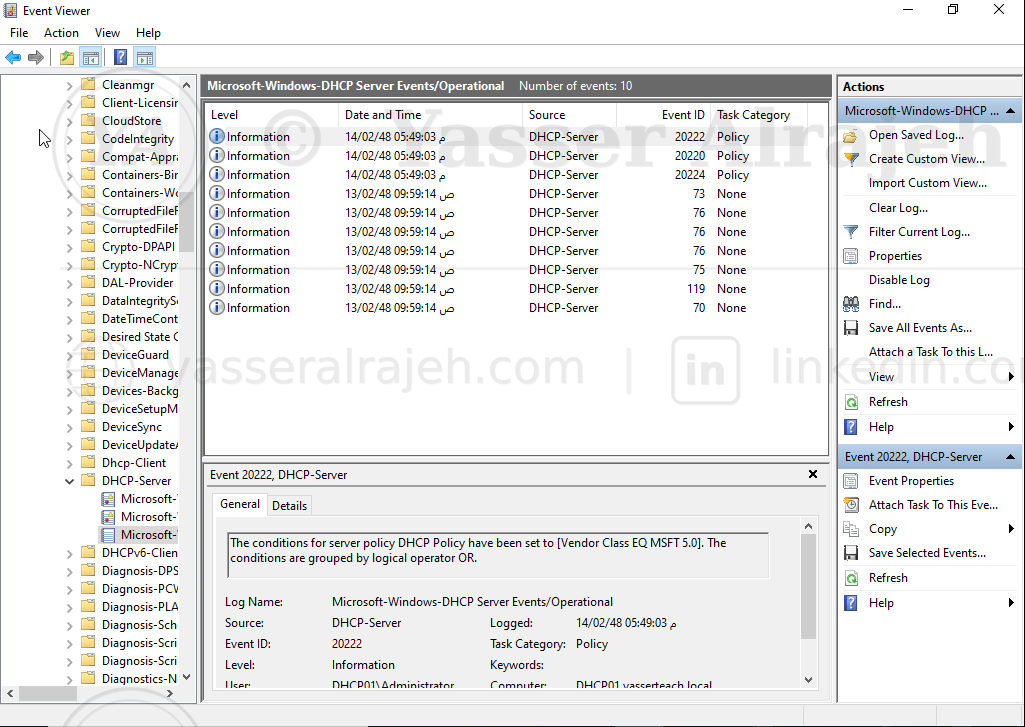Expand the Crypto-DPAPI tree node
Screen dimensions: 1025x727
click(x=69, y=247)
